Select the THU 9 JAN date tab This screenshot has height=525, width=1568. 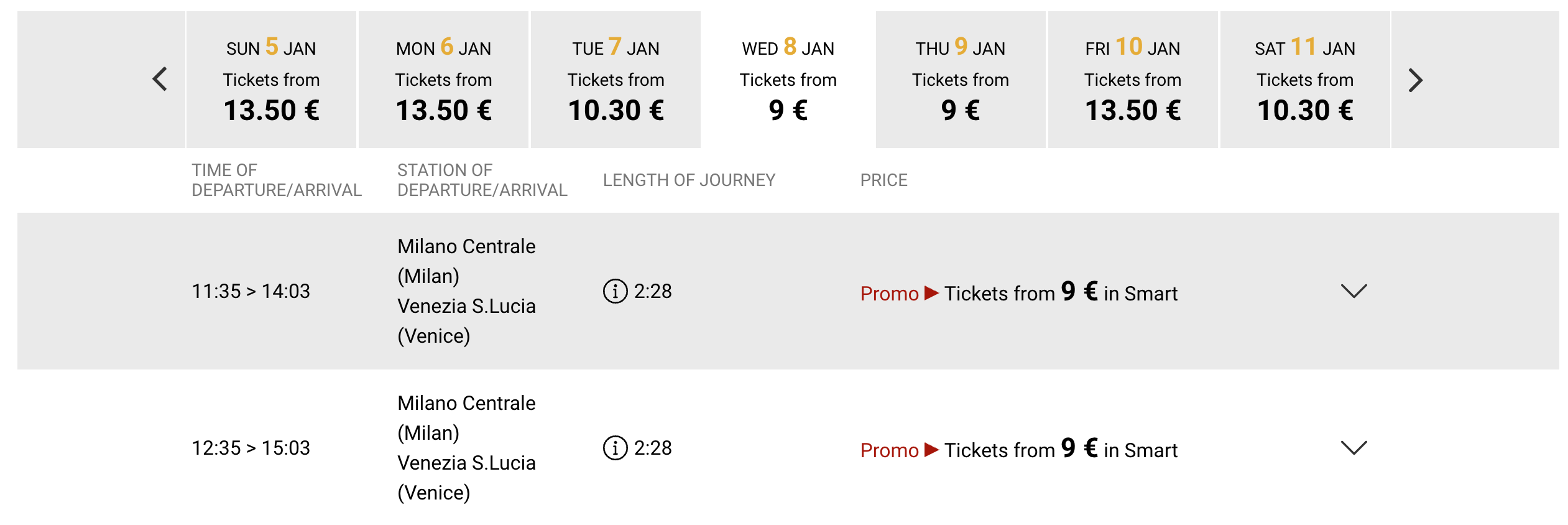pos(960,80)
